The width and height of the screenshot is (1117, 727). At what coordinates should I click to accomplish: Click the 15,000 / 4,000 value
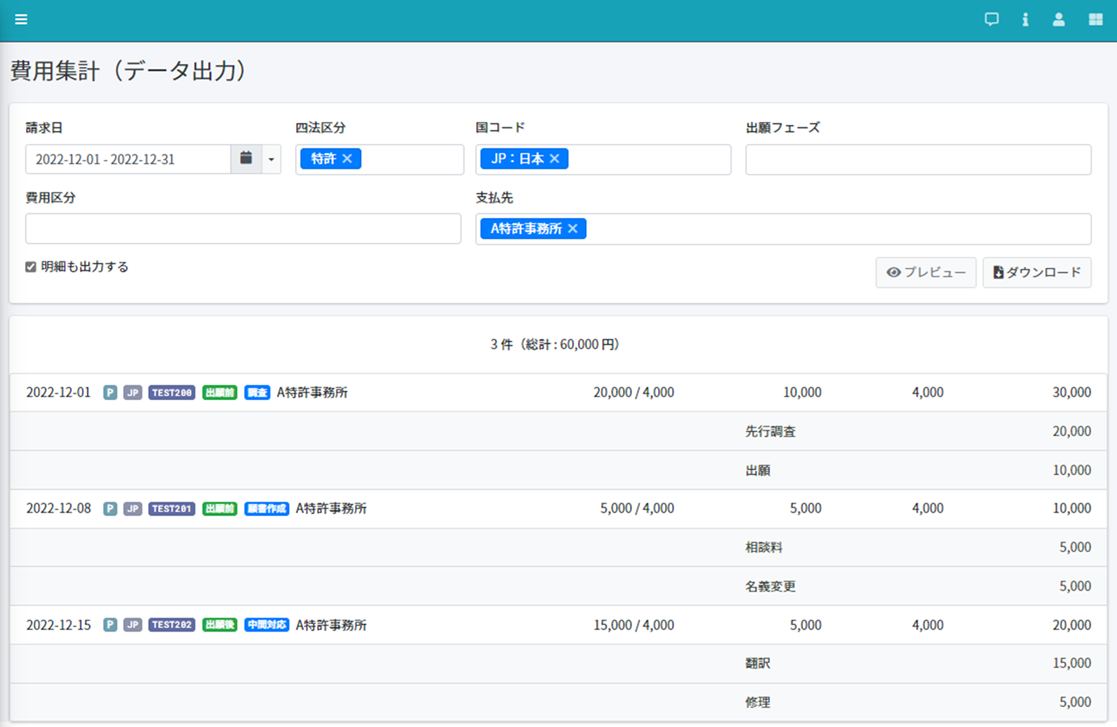[633, 625]
